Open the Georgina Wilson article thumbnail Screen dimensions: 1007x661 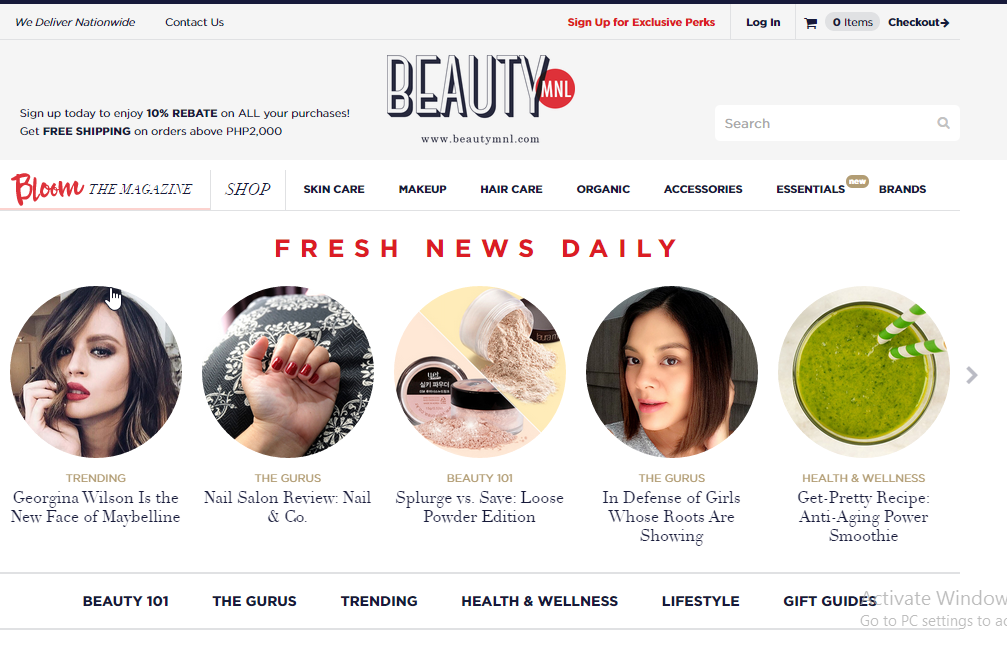coord(96,372)
